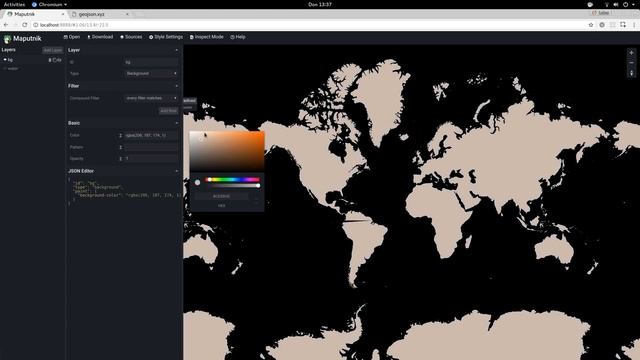Collapse the Layer section
The image size is (640, 360).
(176, 50)
